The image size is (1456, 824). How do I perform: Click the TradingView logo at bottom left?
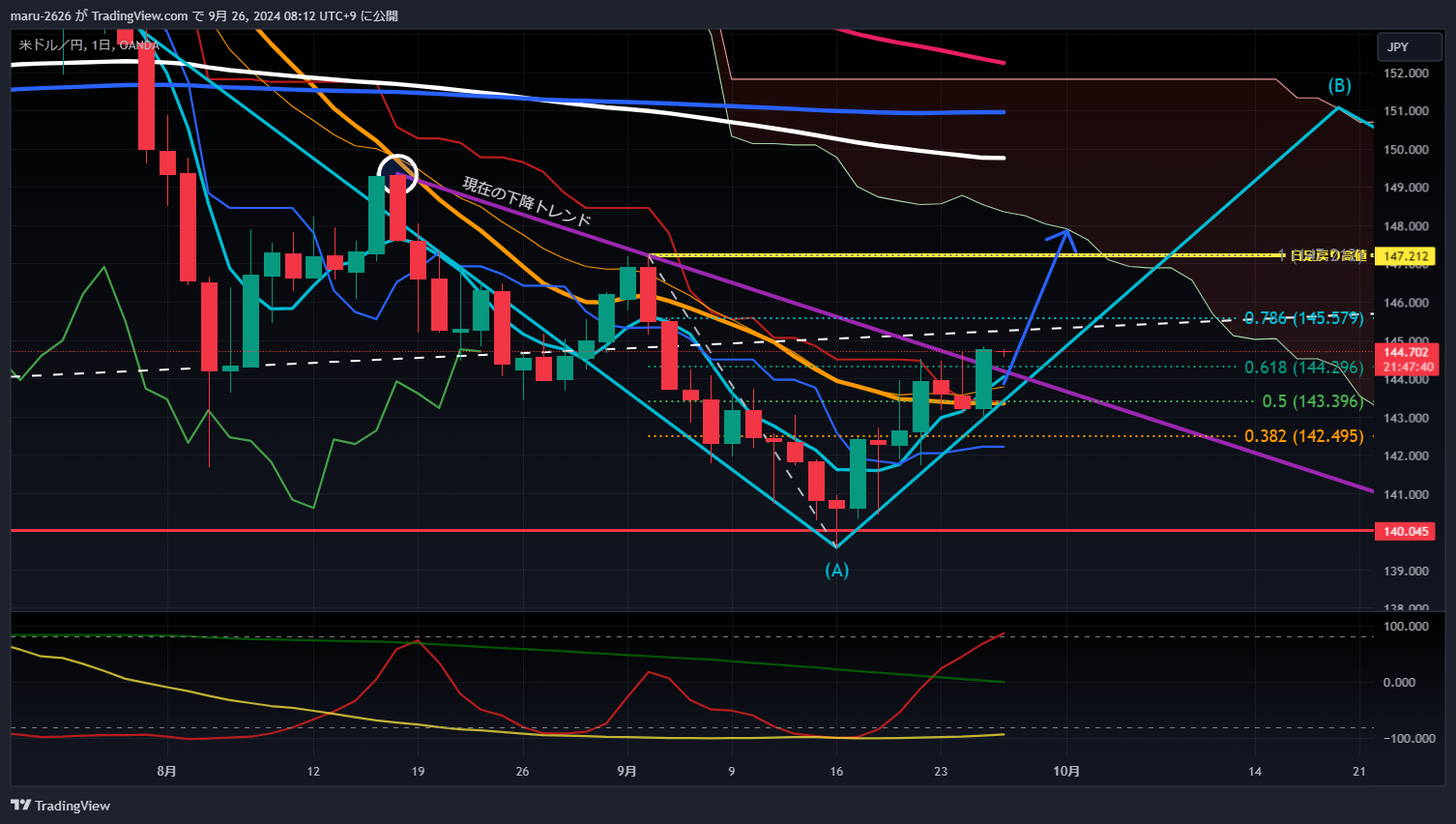pyautogui.click(x=60, y=806)
